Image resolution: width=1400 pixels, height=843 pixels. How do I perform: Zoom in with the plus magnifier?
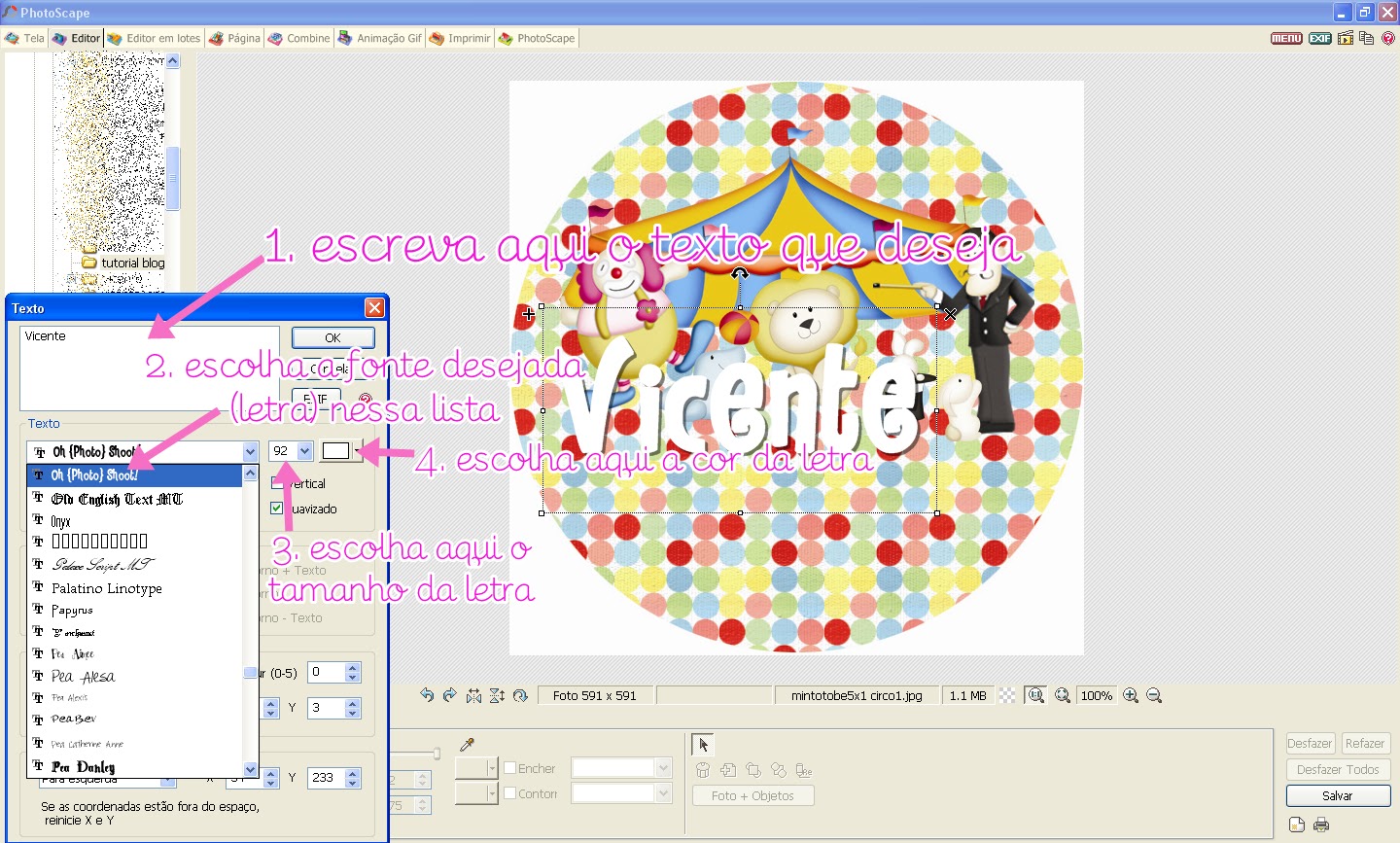[x=1131, y=695]
